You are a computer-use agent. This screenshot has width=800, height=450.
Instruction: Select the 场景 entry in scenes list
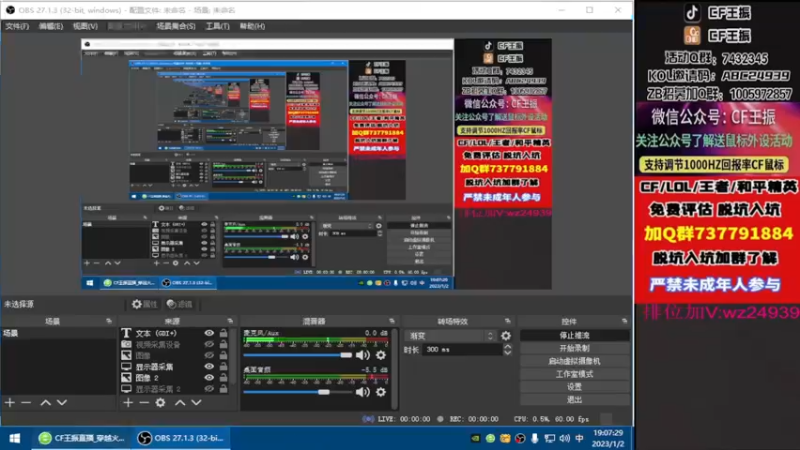pyautogui.click(x=58, y=333)
